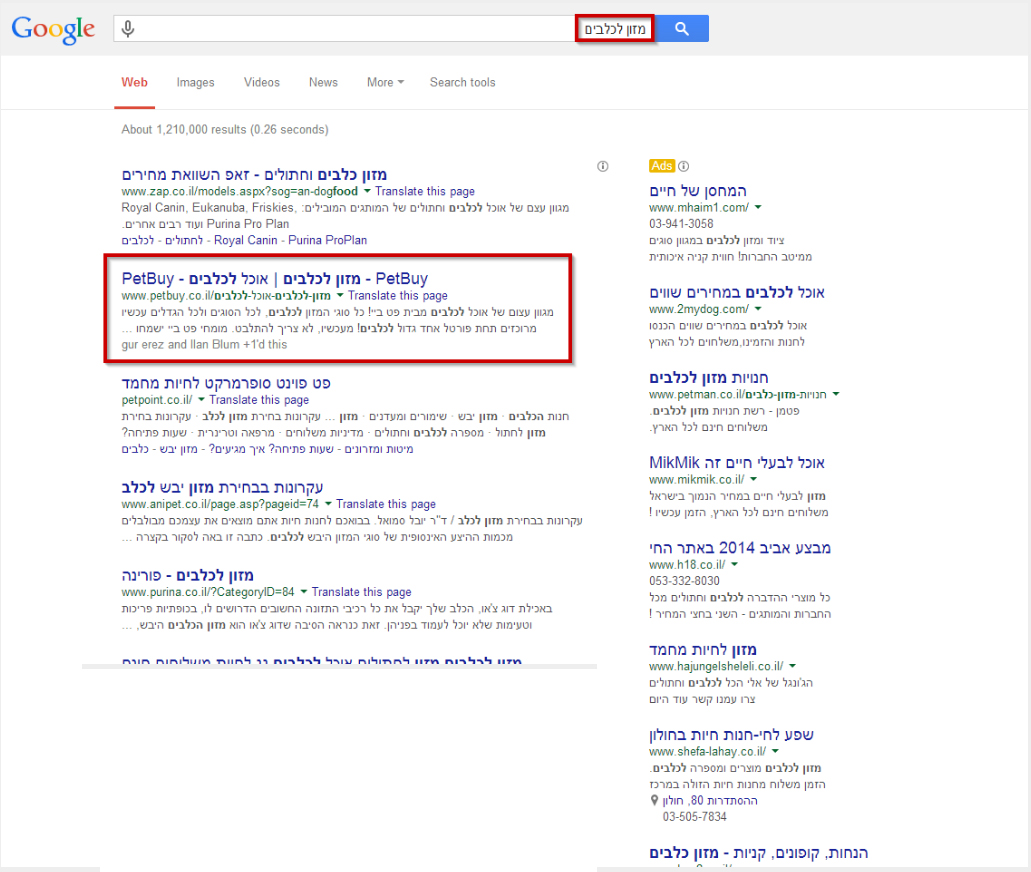Click the map pin icon in shefa-lahay ad
Image resolution: width=1031 pixels, height=872 pixels.
pyautogui.click(x=654, y=800)
